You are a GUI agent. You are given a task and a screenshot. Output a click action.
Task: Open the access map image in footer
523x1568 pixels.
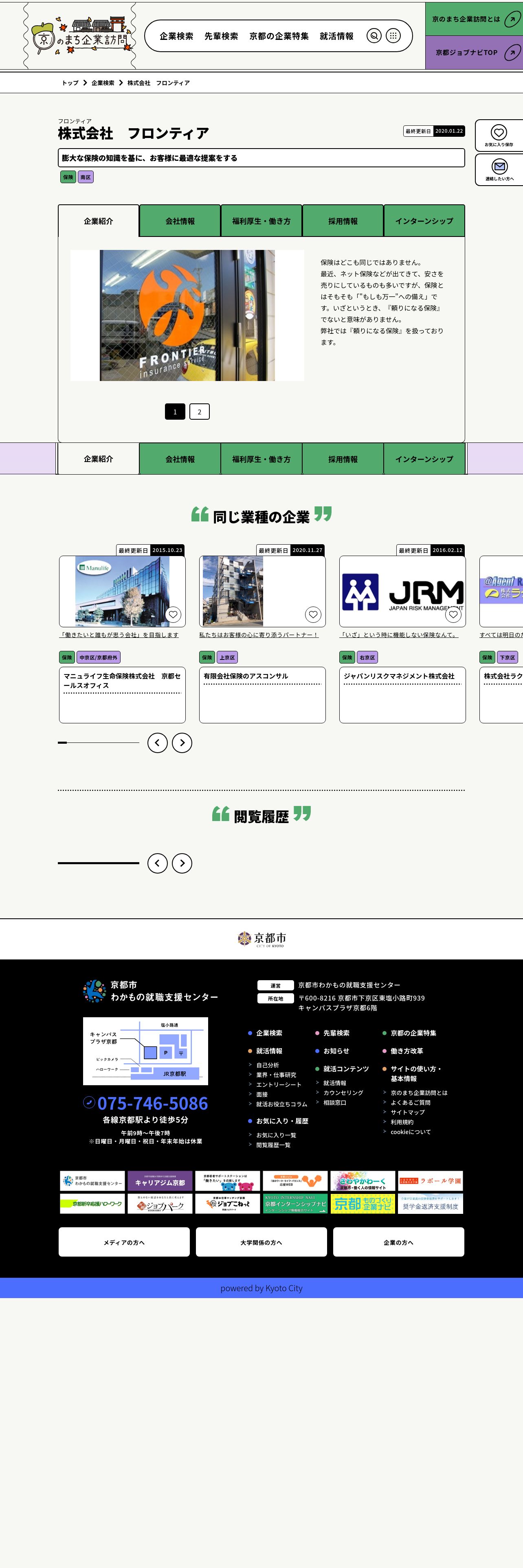pos(145,1051)
